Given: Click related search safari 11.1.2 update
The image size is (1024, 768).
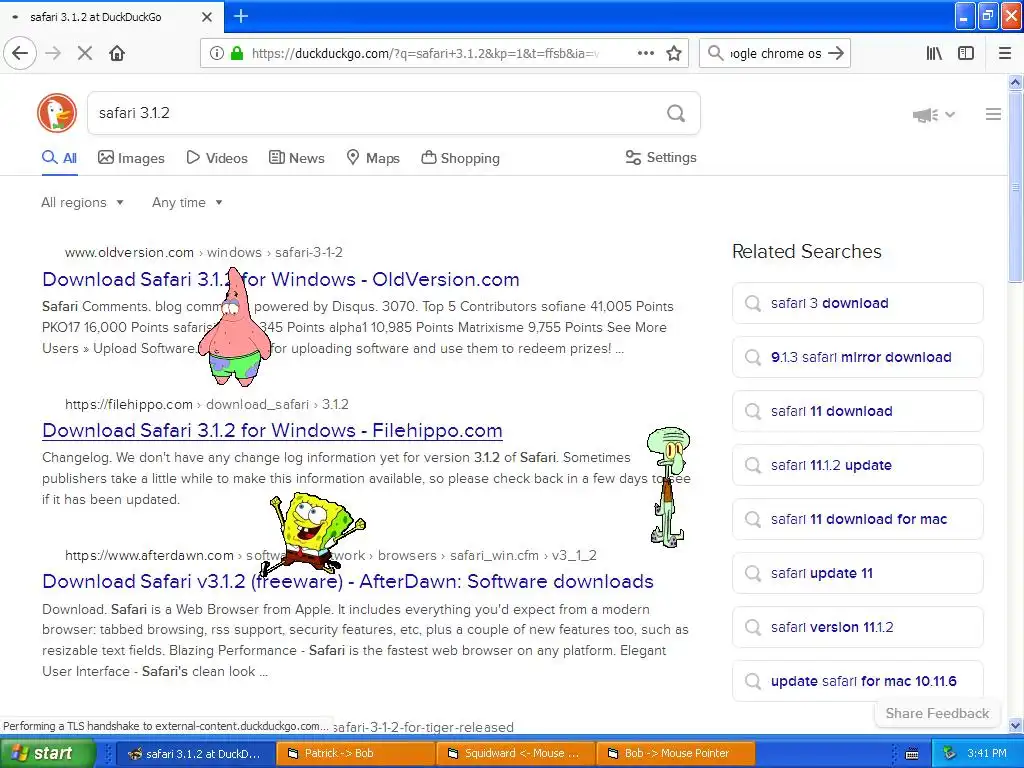Looking at the screenshot, I should coord(857,465).
